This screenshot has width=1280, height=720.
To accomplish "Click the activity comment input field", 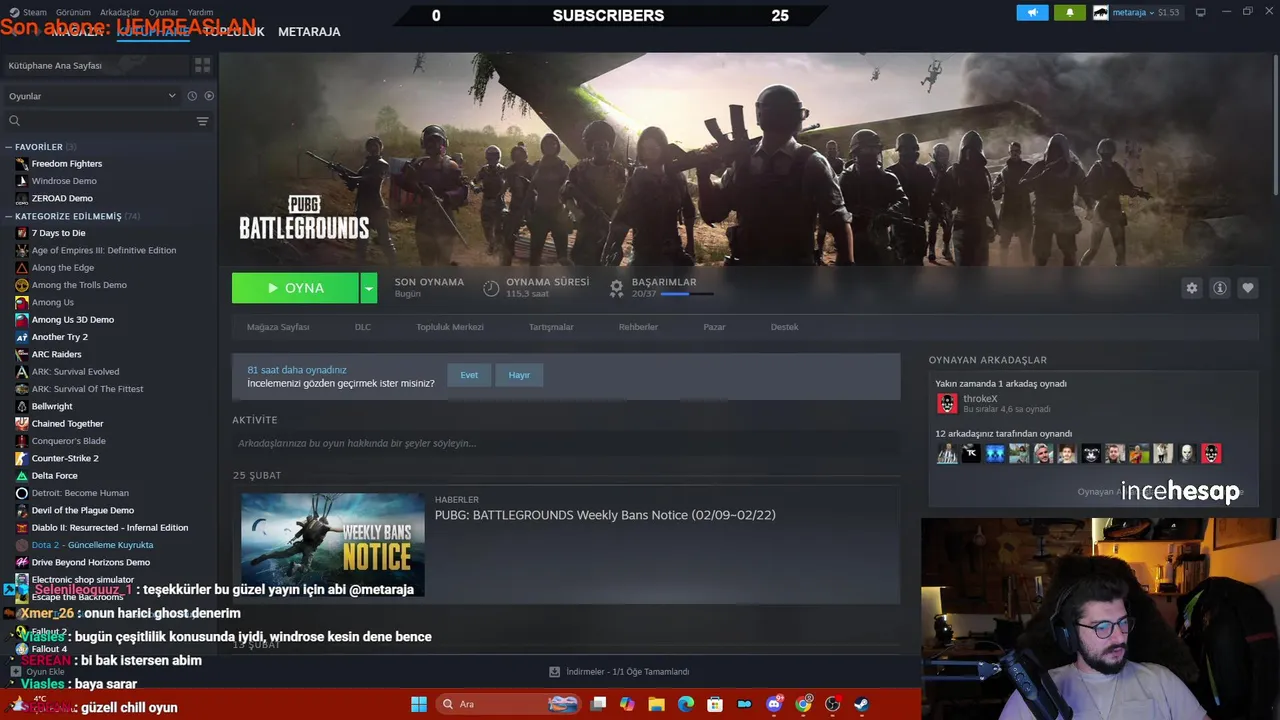I will click(566, 443).
